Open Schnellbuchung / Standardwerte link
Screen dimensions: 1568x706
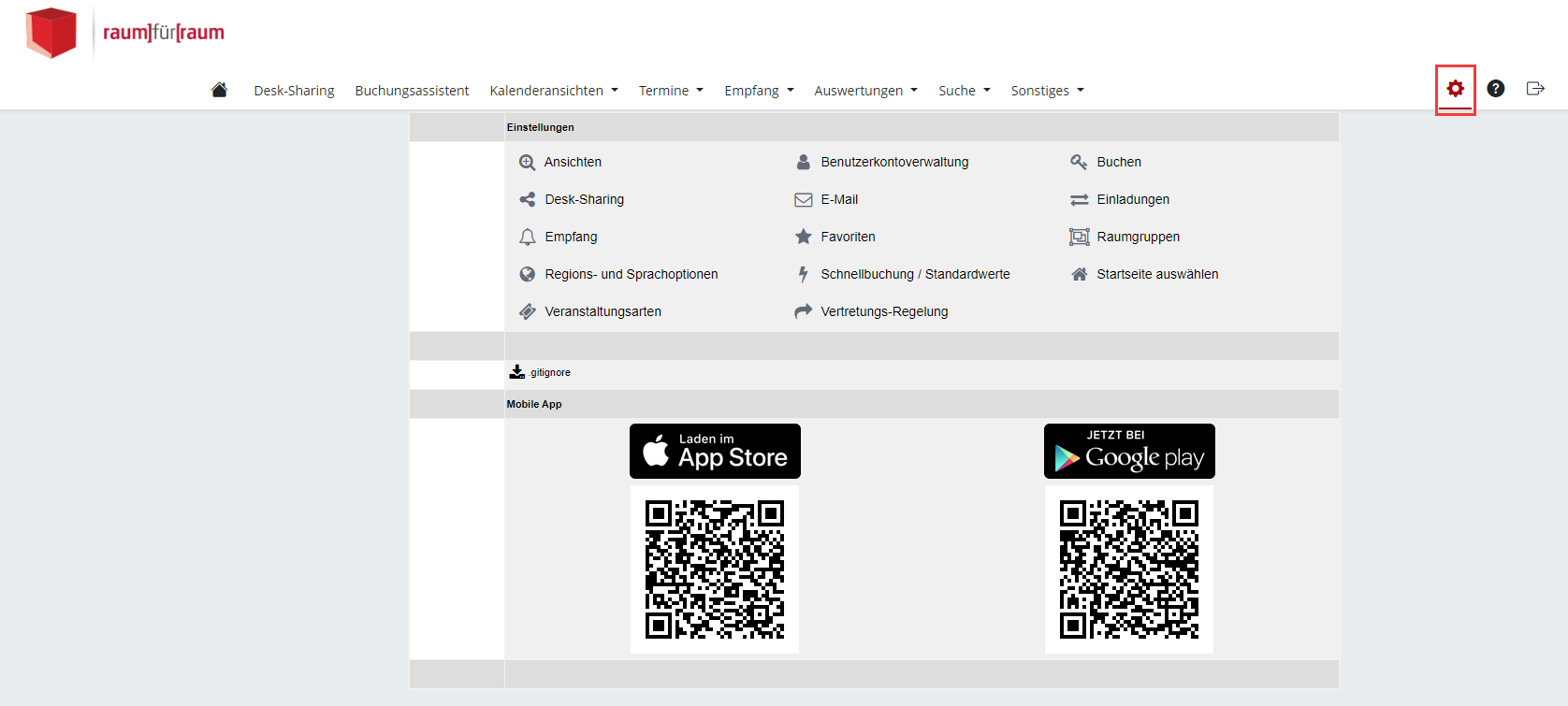pos(915,274)
